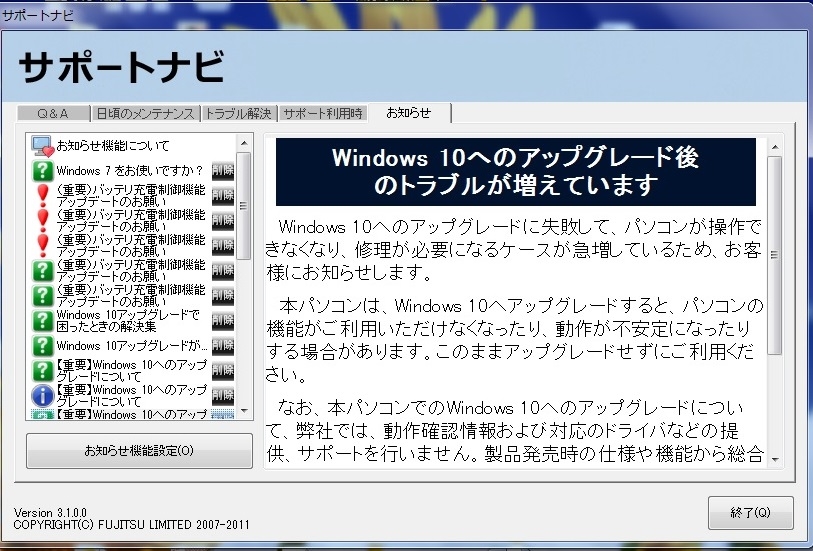The height and width of the screenshot is (551, 813).
Task: Select the Windows 10アップグレードが... entry text
Action: tap(132, 346)
